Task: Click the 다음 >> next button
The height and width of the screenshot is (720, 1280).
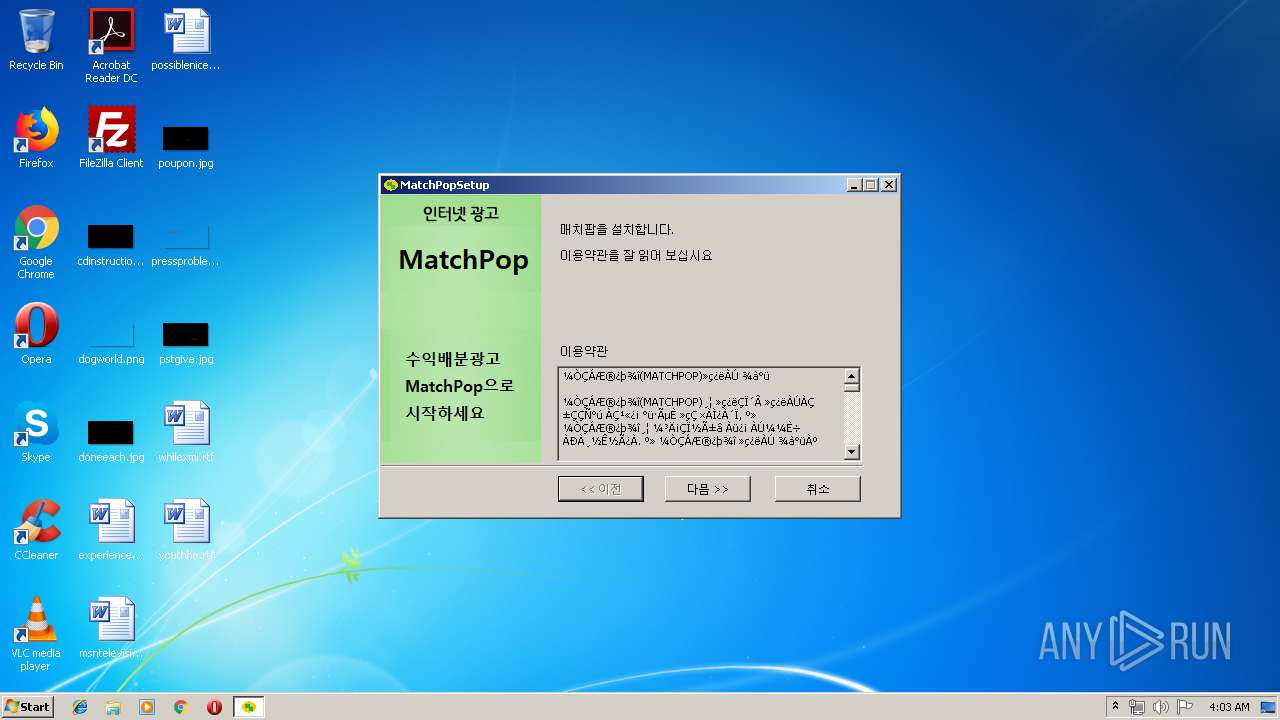Action: point(707,489)
